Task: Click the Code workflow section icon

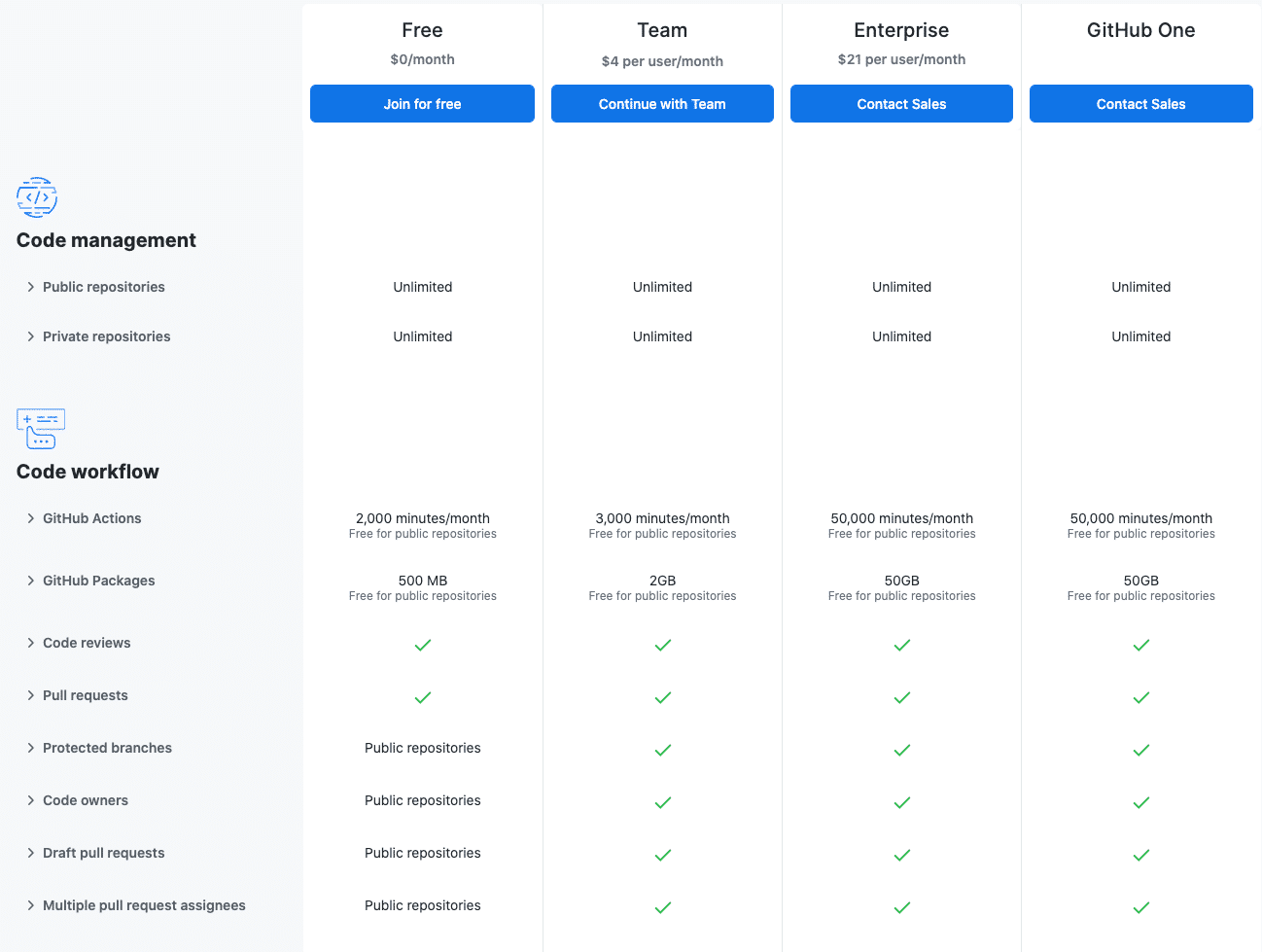Action: pyautogui.click(x=41, y=428)
